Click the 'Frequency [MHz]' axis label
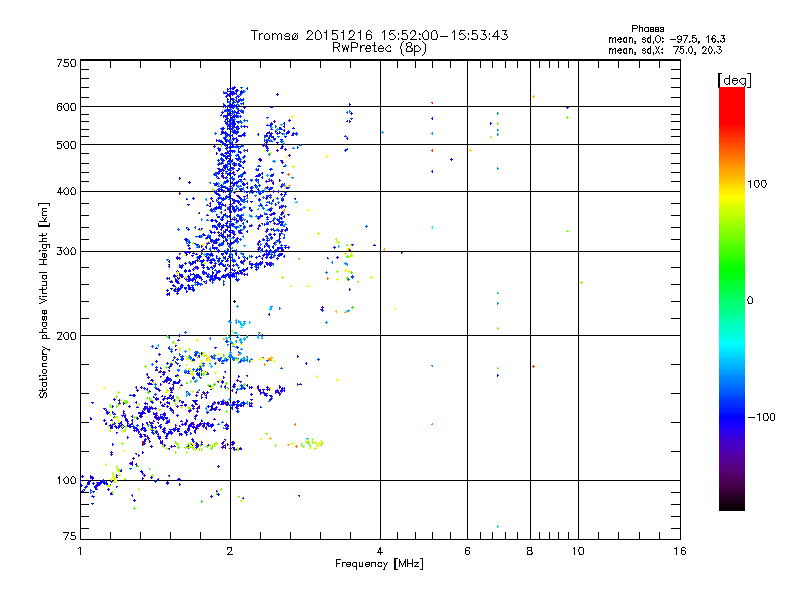Viewport: 800px width, 600px height. [379, 564]
